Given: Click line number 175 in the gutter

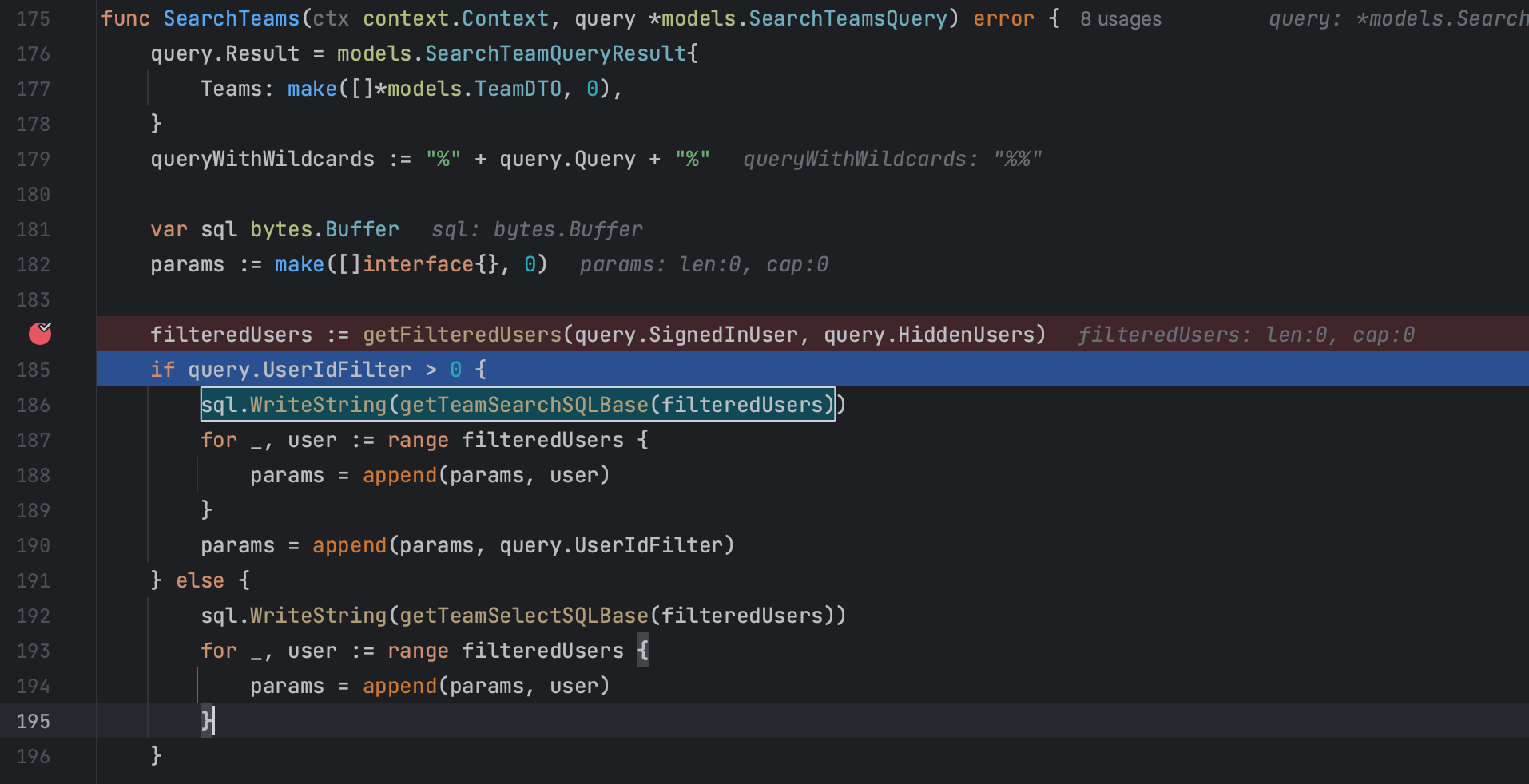Looking at the screenshot, I should tap(32, 18).
